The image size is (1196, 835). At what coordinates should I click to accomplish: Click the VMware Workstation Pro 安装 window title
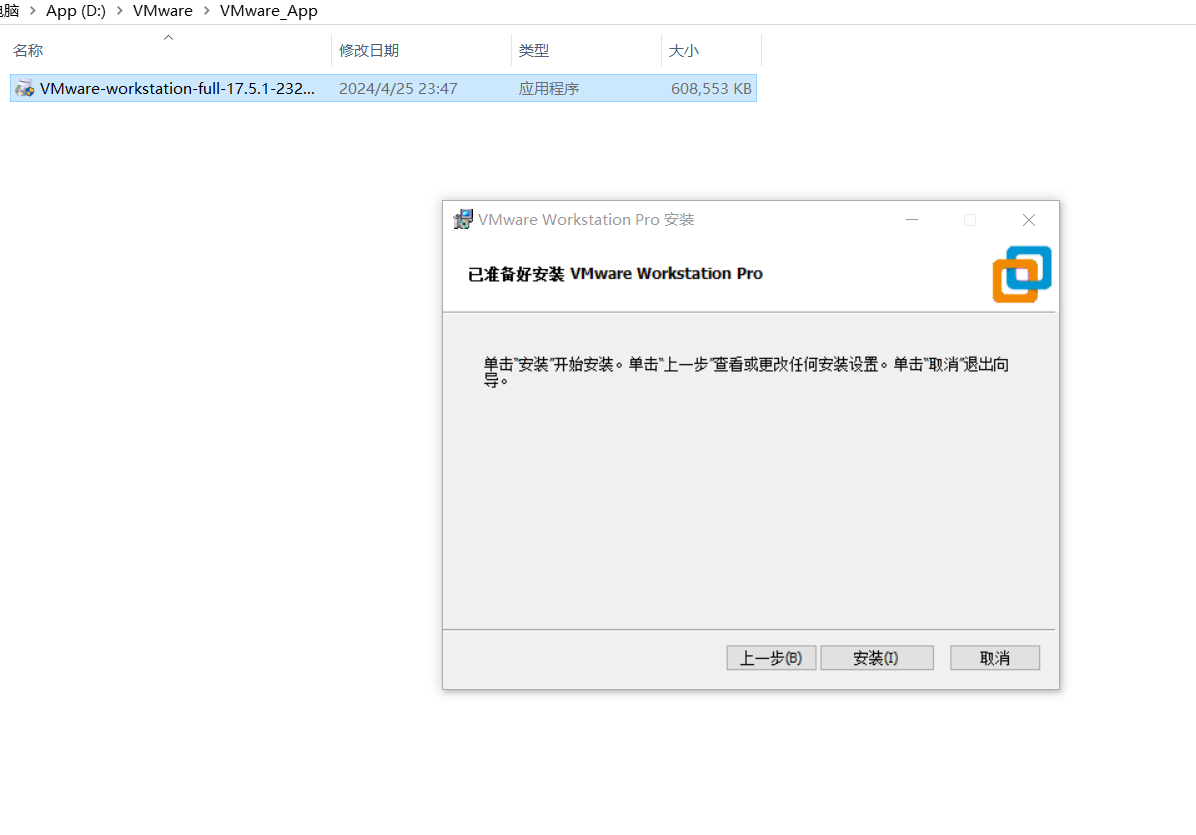tap(586, 220)
